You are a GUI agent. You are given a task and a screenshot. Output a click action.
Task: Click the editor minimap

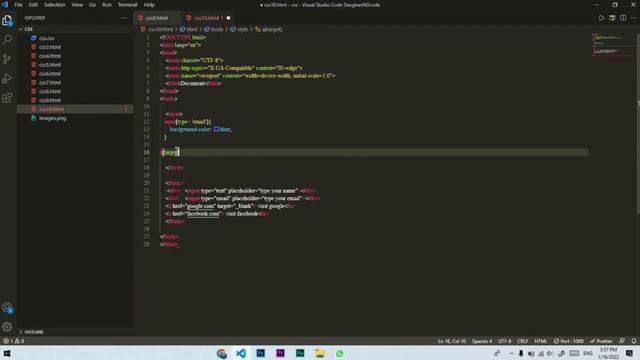pos(613,45)
